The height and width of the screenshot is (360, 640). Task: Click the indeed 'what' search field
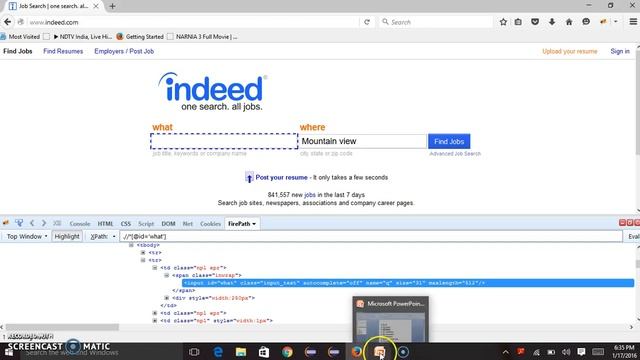[224, 141]
